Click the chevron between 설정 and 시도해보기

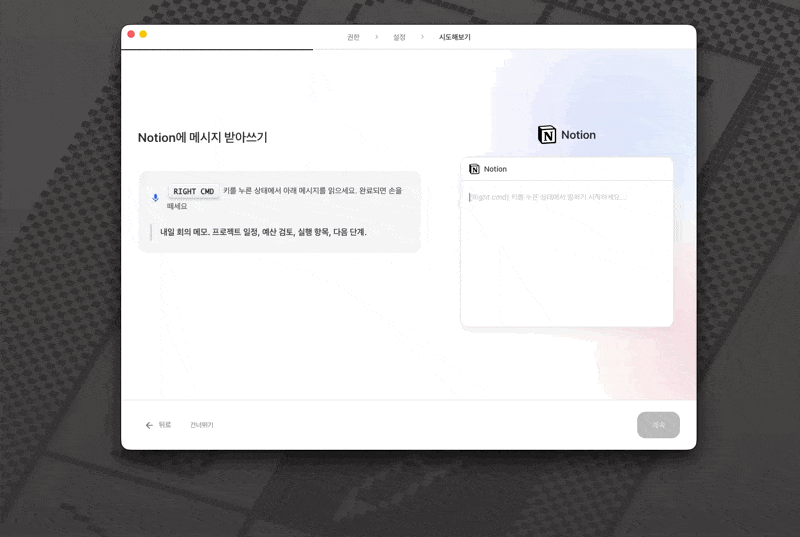(x=422, y=37)
